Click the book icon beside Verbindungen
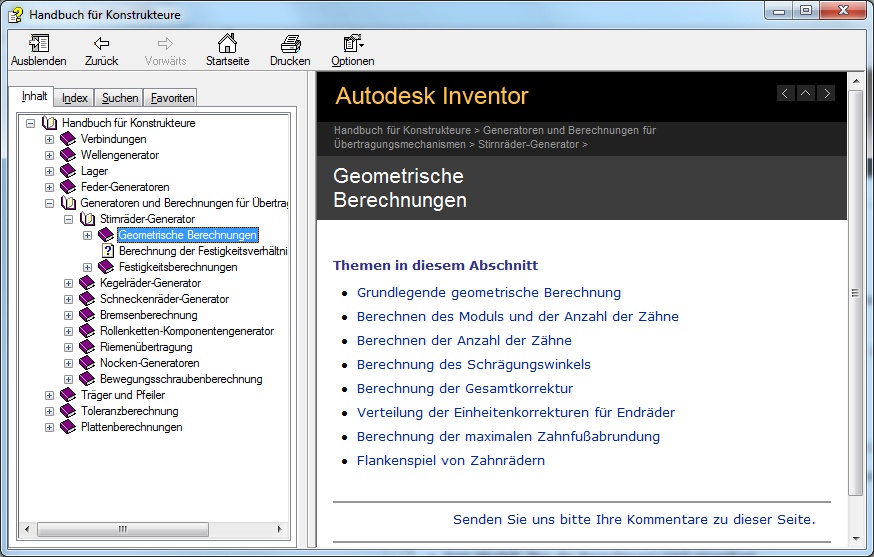The width and height of the screenshot is (874, 557). [68, 139]
